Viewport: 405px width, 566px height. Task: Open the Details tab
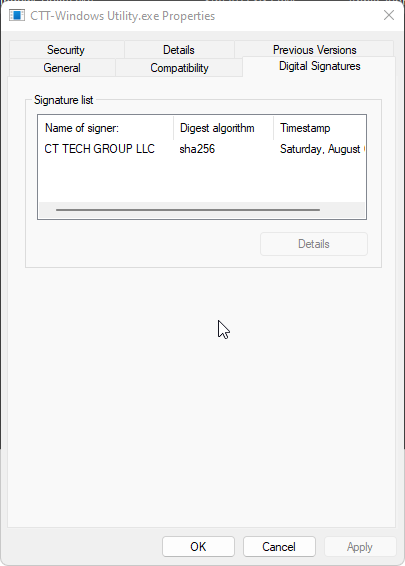coord(179,50)
